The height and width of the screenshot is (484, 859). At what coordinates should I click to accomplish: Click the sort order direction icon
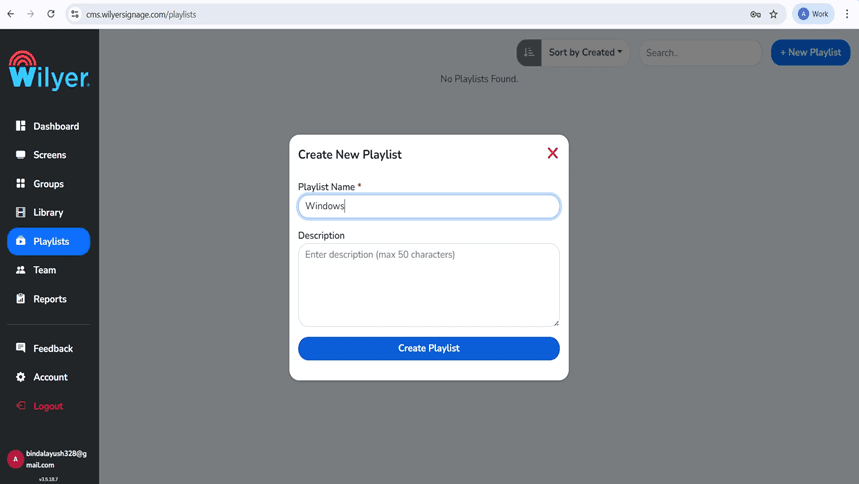[529, 53]
